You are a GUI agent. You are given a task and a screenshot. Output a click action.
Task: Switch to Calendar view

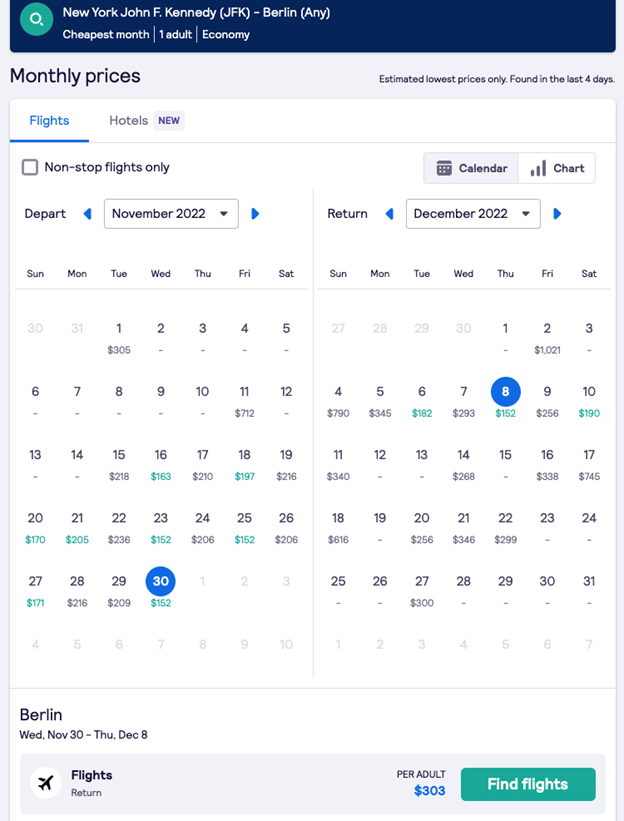tap(471, 168)
